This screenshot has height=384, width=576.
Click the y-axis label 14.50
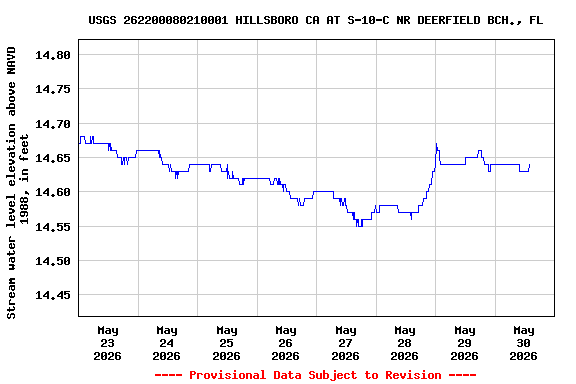point(53,261)
